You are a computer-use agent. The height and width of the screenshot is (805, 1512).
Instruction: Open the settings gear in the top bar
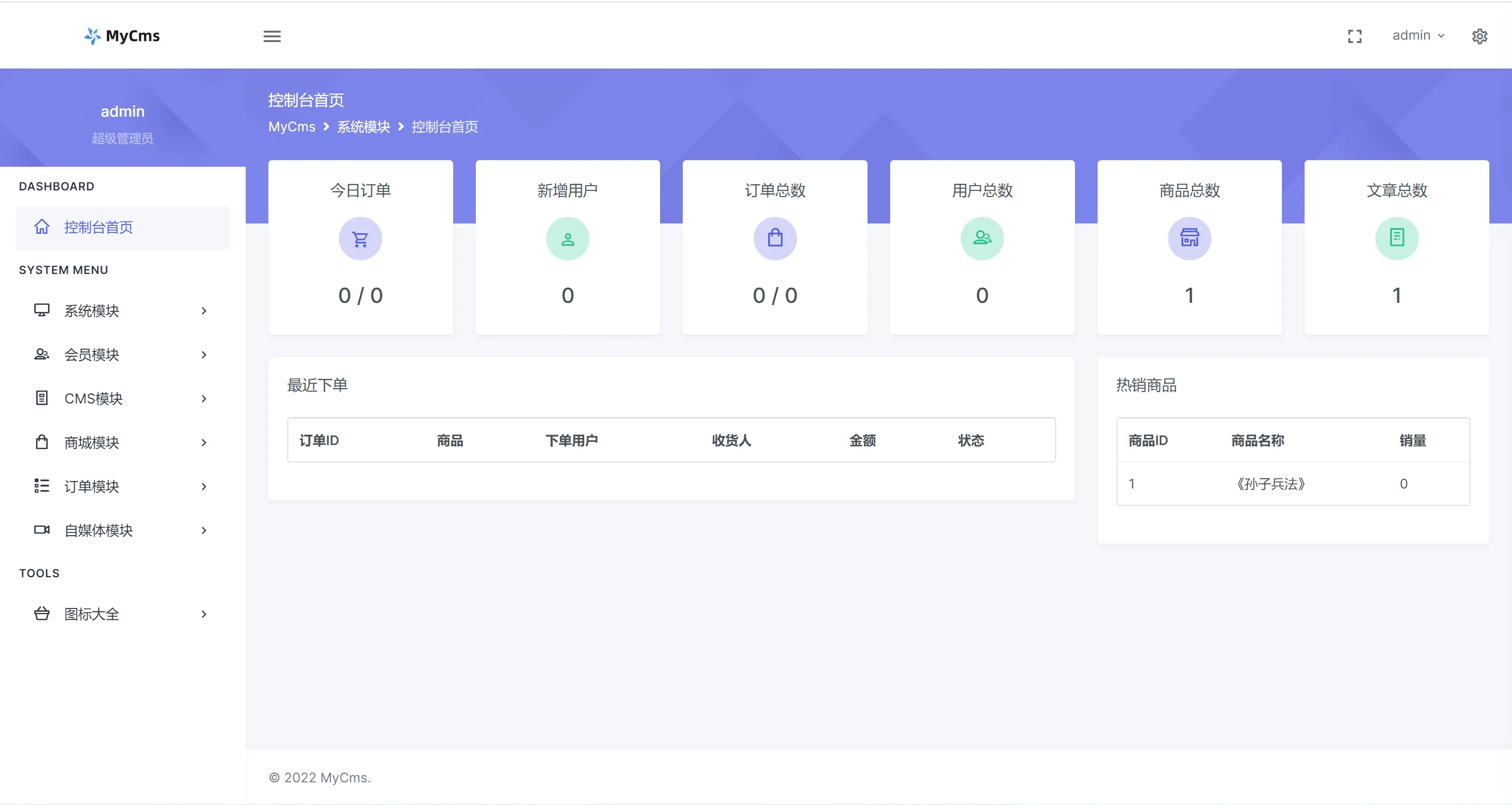1480,36
